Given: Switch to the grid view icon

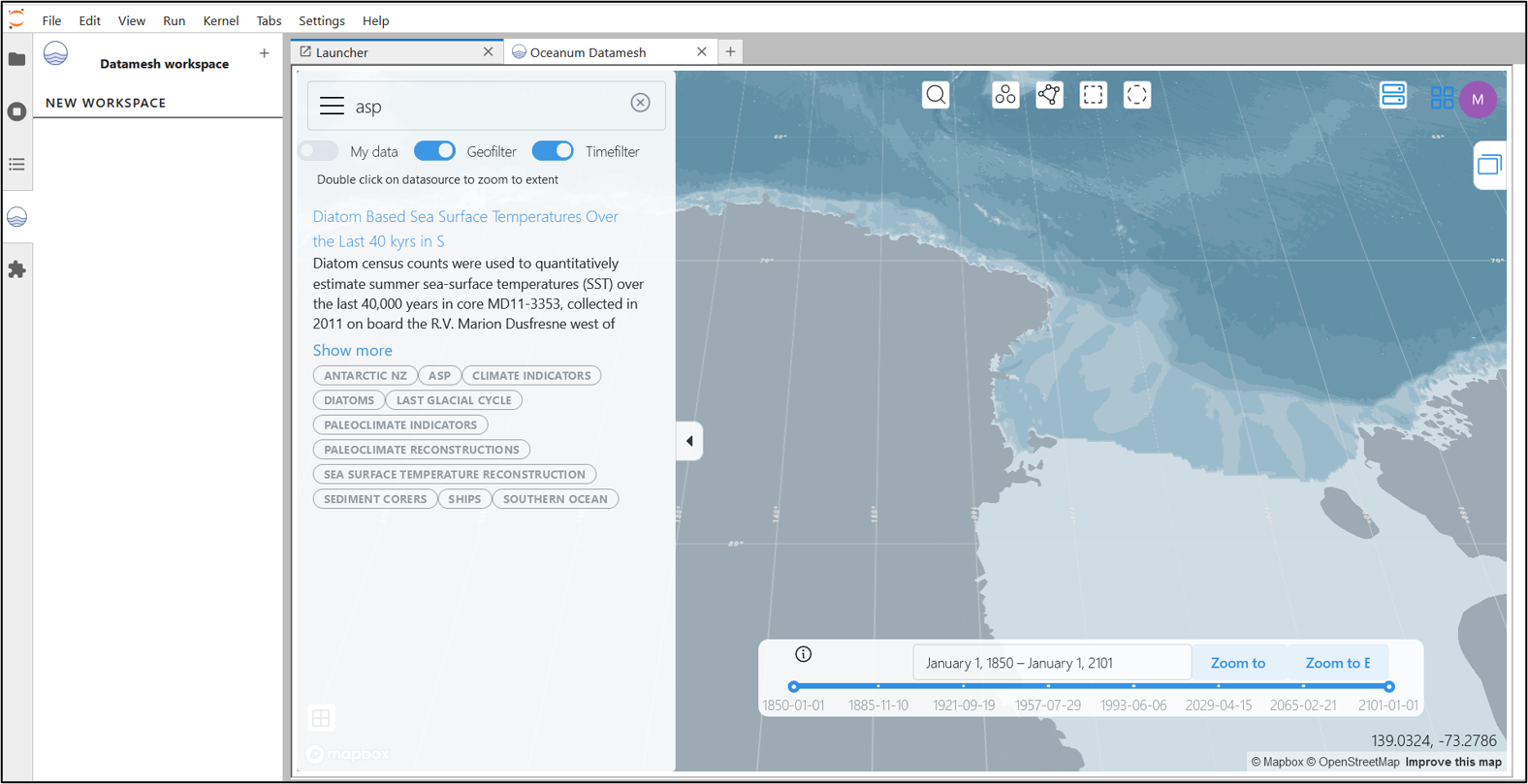Looking at the screenshot, I should coord(1442,97).
